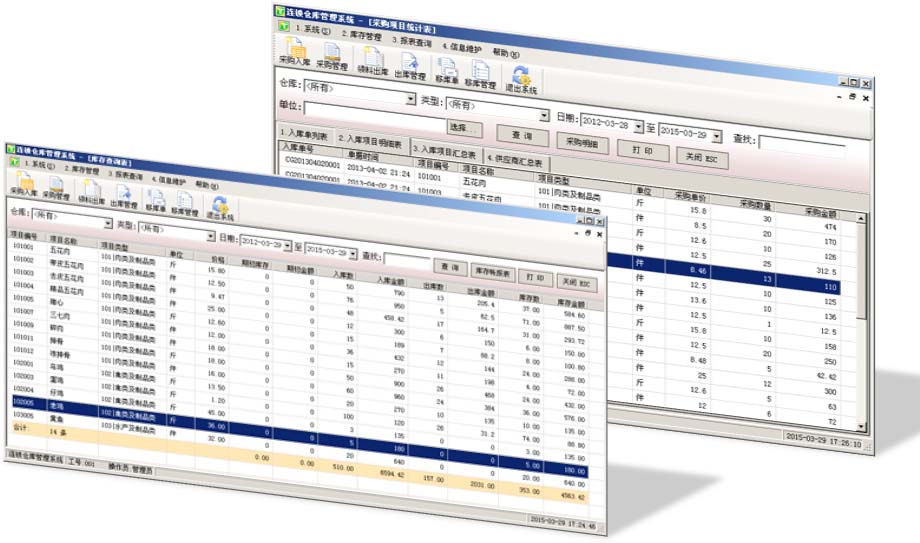This screenshot has width=920, height=543.
Task: Click 采购明细 button in back window
Action: pyautogui.click(x=583, y=142)
